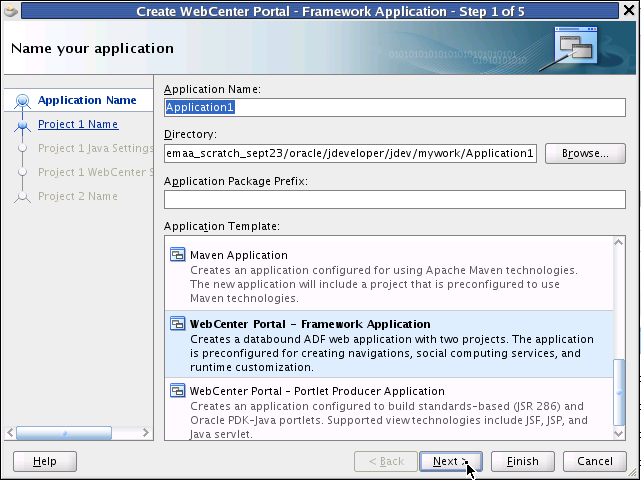Click the steps panel scroll right arrow
Viewport: 641px width, 480px height.
[146, 433]
